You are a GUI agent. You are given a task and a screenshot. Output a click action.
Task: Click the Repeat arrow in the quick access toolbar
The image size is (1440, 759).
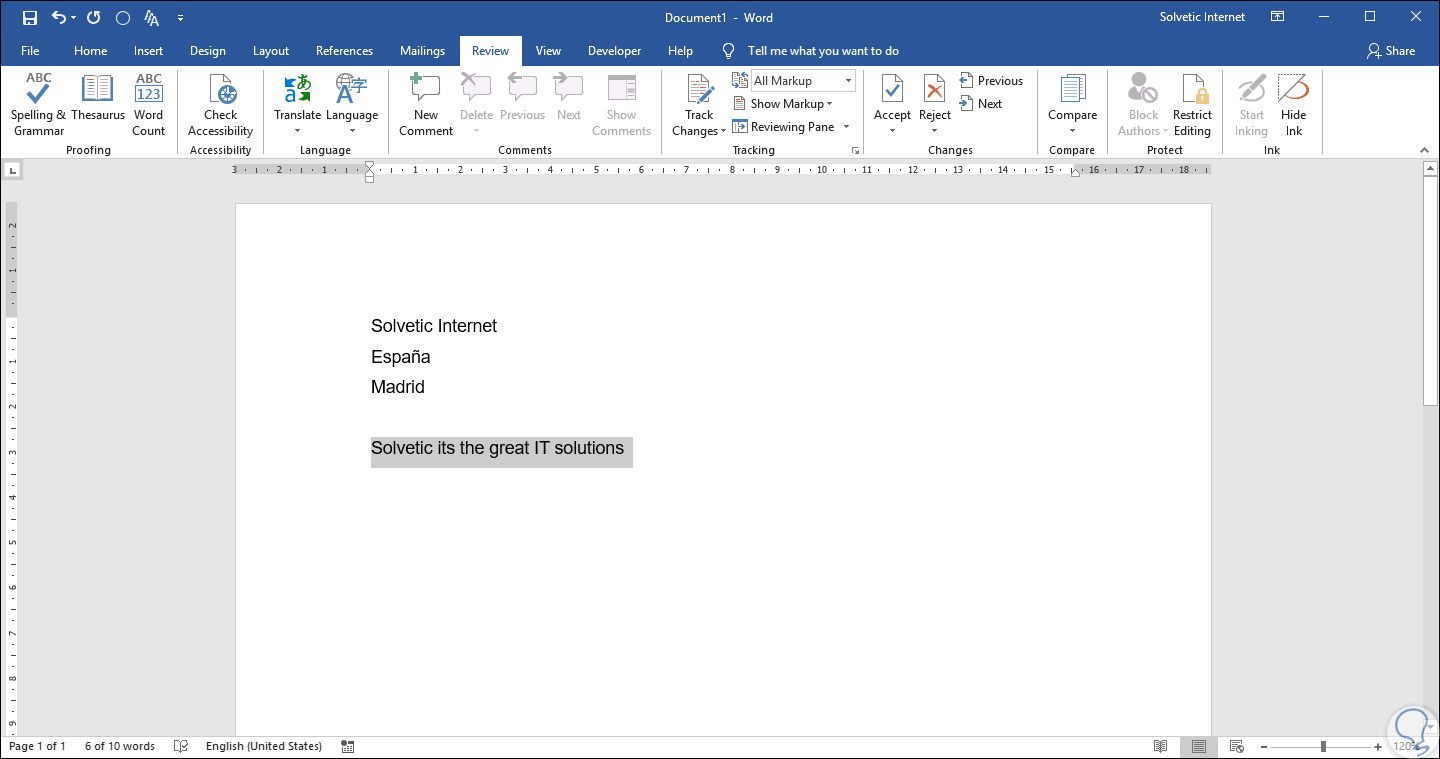[x=93, y=18]
